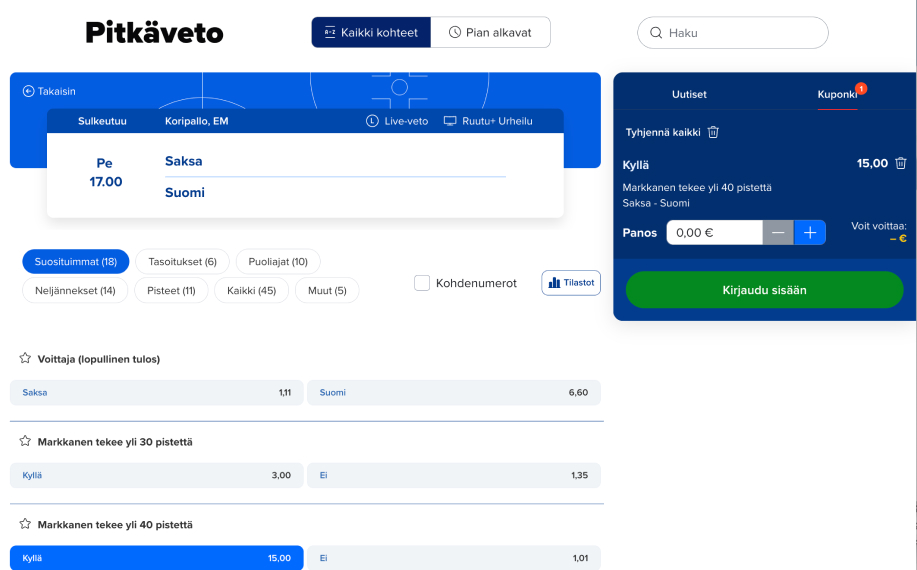Click the Ruutu+ Urheilu screen icon
The width and height of the screenshot is (917, 570).
(x=450, y=121)
